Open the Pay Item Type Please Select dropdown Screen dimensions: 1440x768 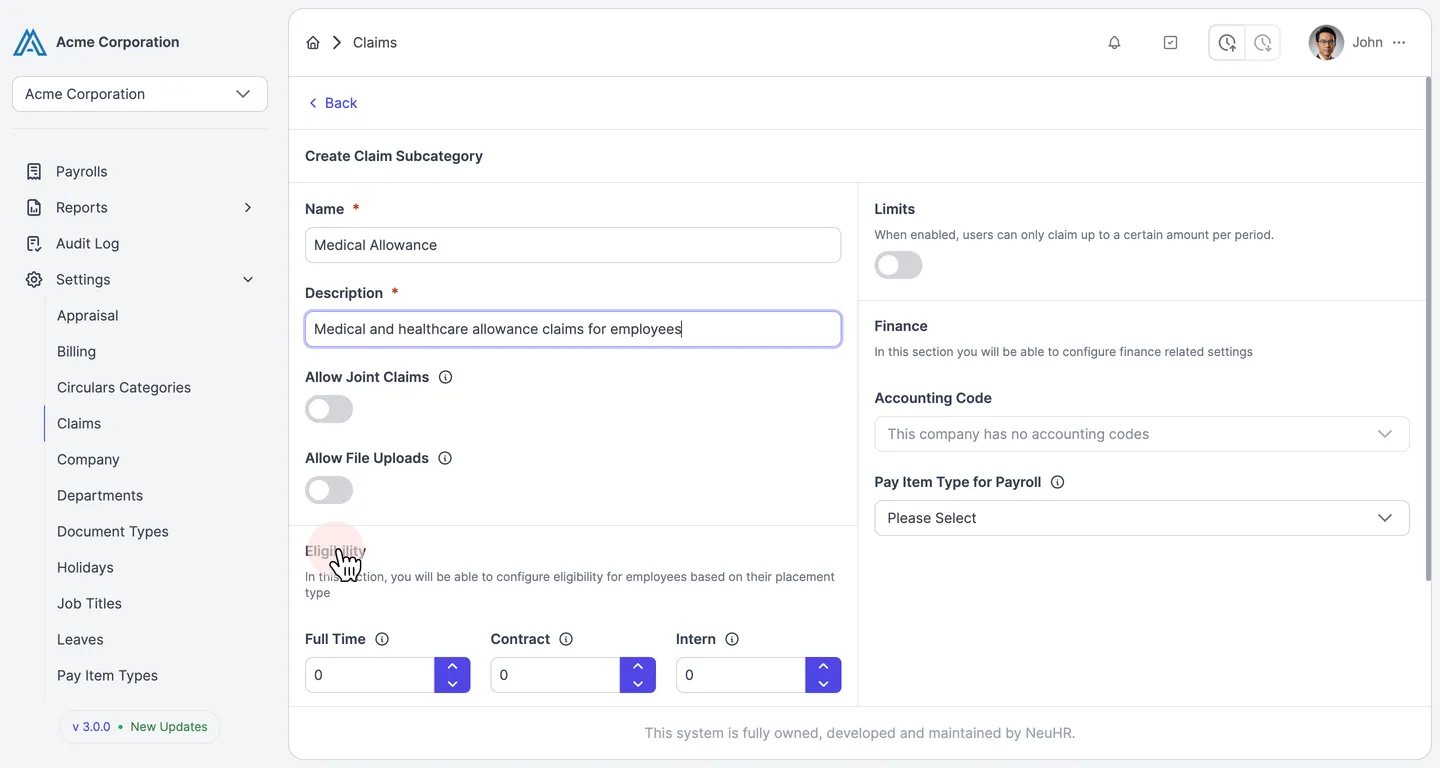click(x=1142, y=518)
